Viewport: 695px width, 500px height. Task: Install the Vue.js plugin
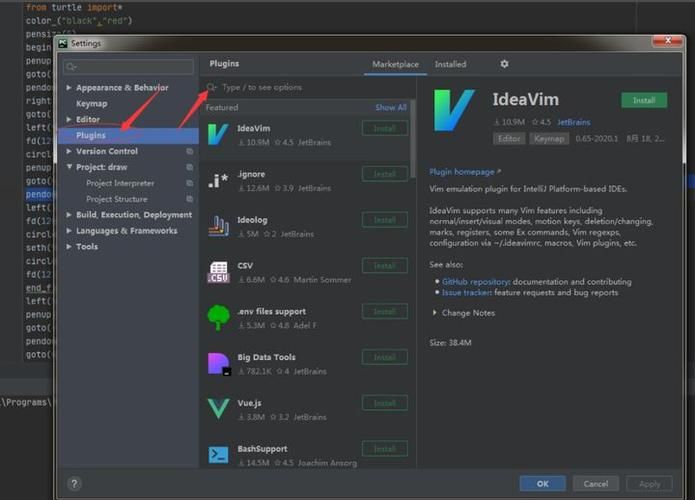pos(385,403)
